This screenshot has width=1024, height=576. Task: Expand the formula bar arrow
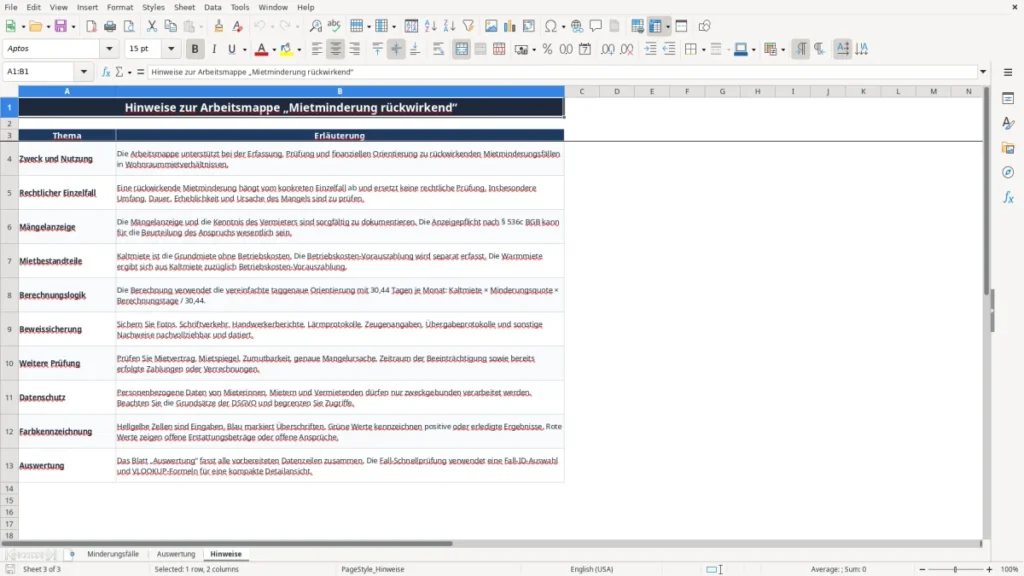(983, 72)
